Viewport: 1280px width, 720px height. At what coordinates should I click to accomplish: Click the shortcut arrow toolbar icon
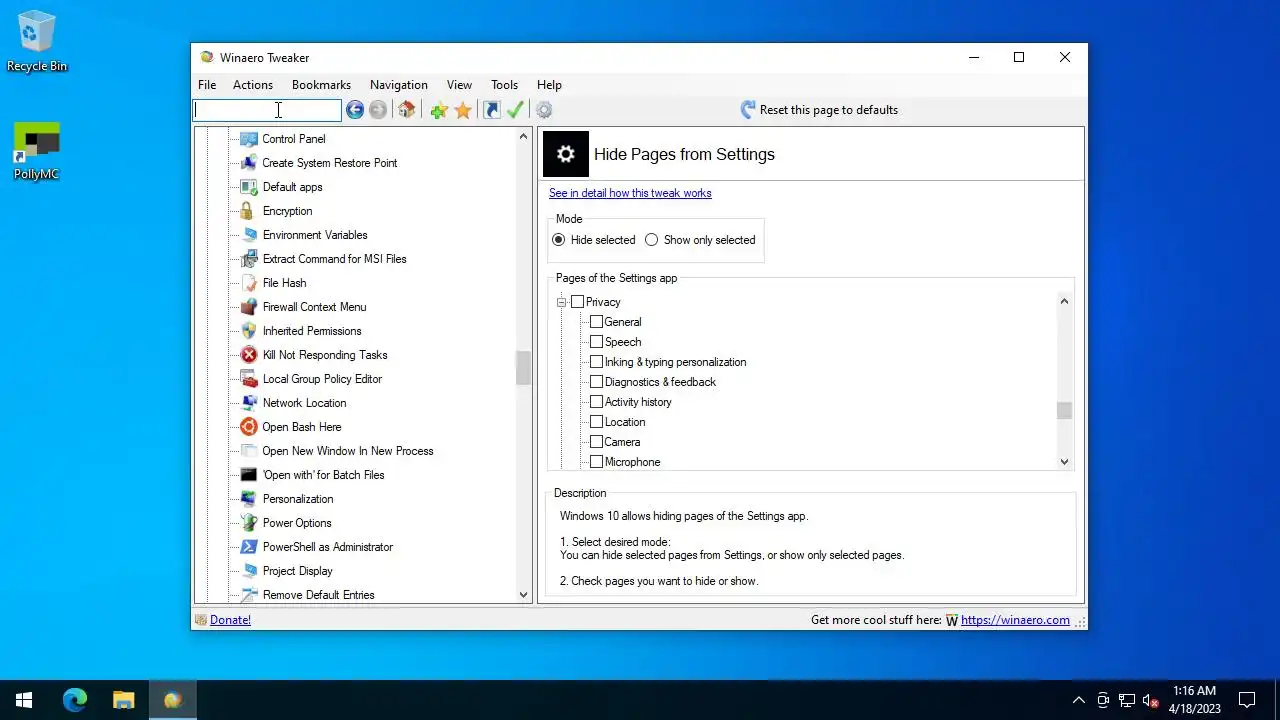pyautogui.click(x=492, y=110)
